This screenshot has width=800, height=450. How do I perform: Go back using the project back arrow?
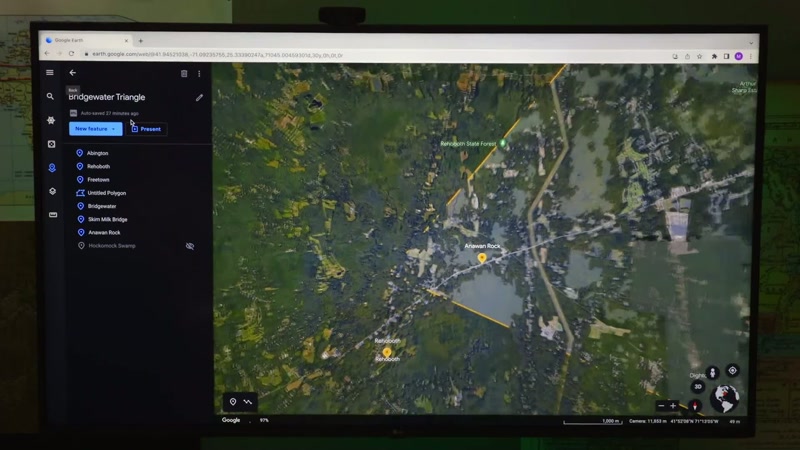[x=72, y=73]
